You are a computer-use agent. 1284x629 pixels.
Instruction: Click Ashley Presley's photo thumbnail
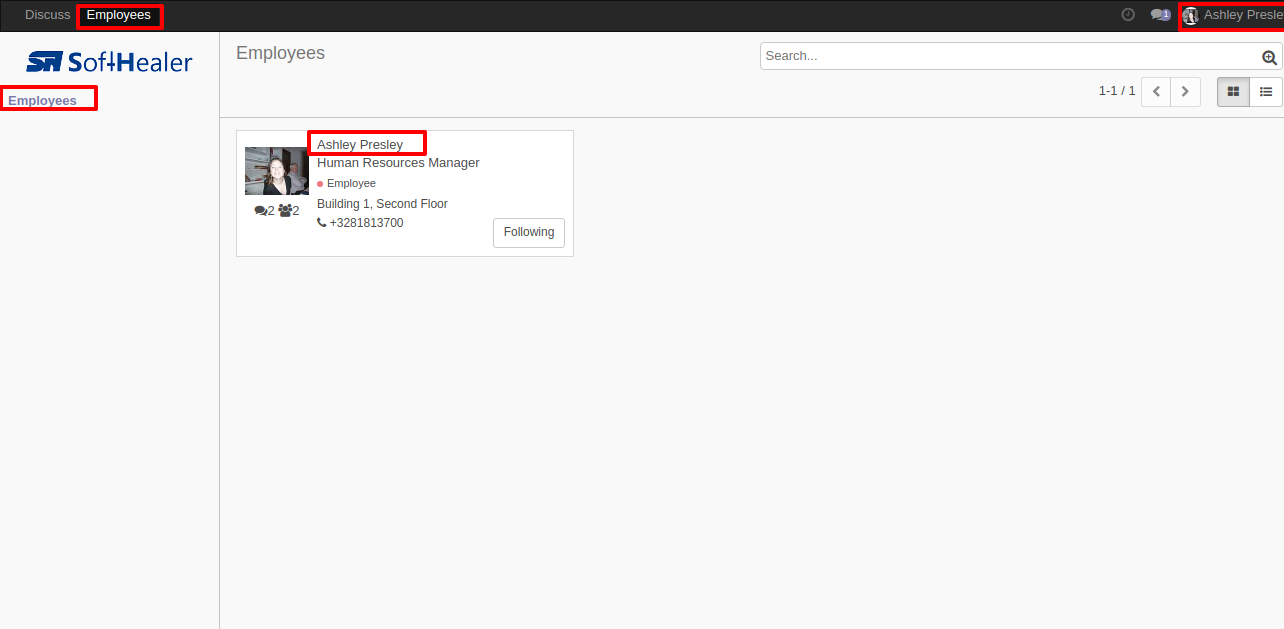tap(277, 171)
